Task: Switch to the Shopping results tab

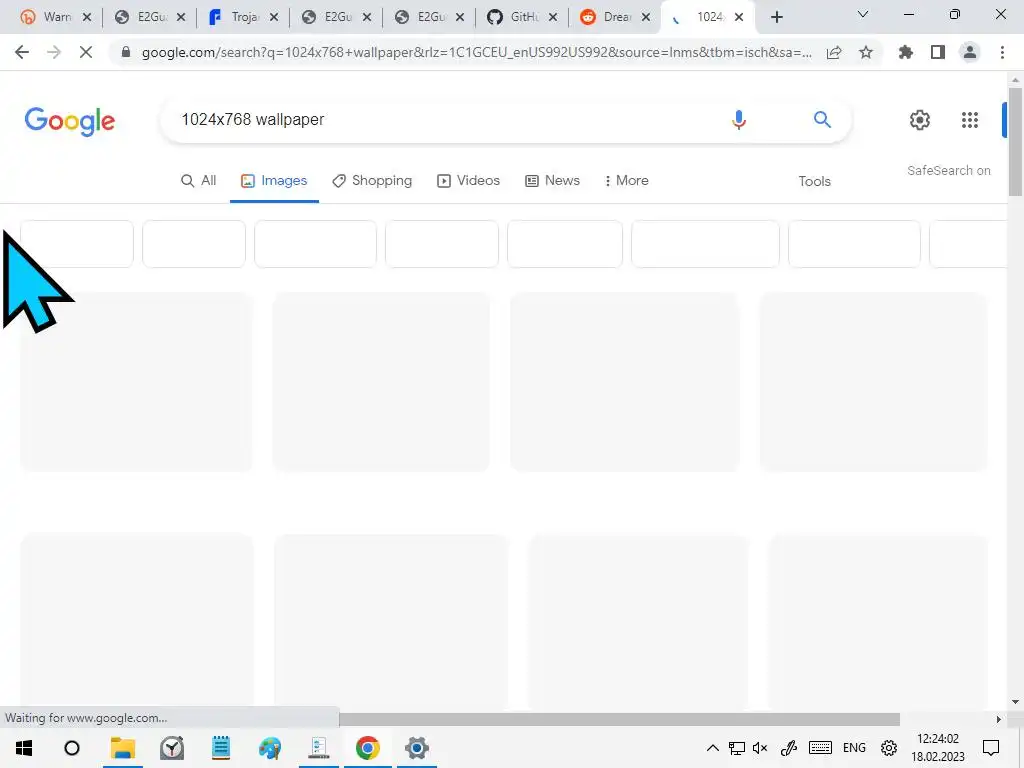Action: click(x=372, y=181)
